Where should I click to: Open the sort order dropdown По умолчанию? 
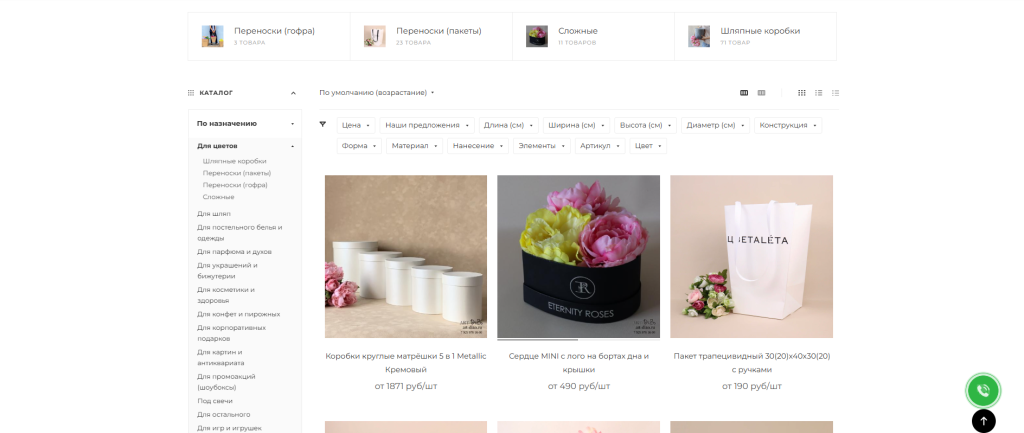[x=377, y=93]
